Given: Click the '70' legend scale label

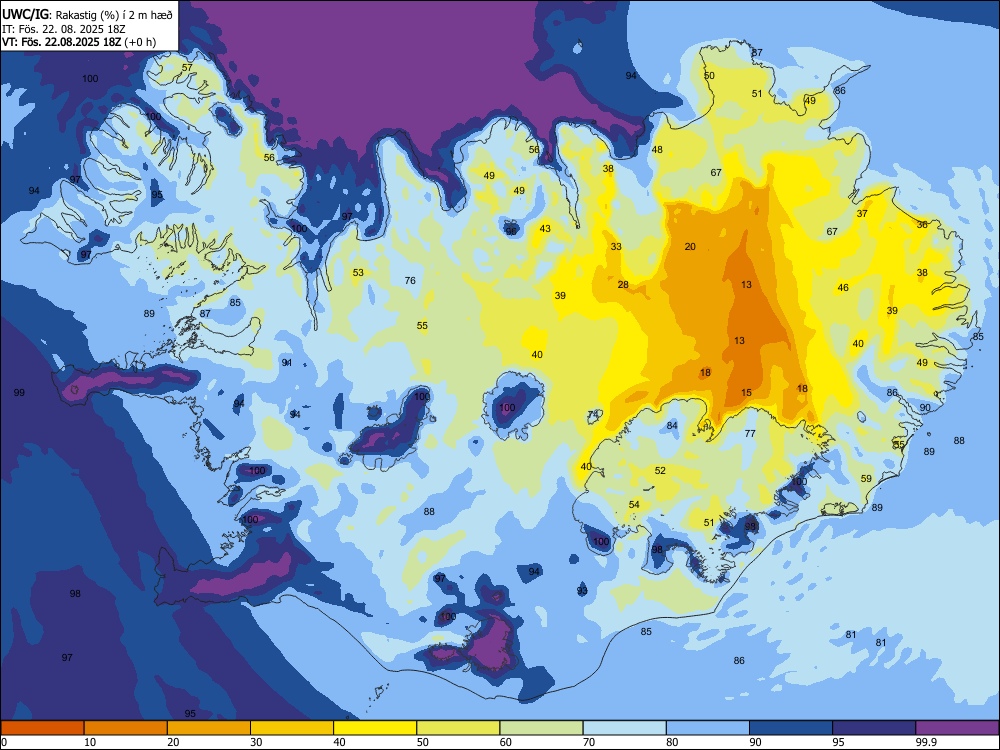Looking at the screenshot, I should 589,742.
